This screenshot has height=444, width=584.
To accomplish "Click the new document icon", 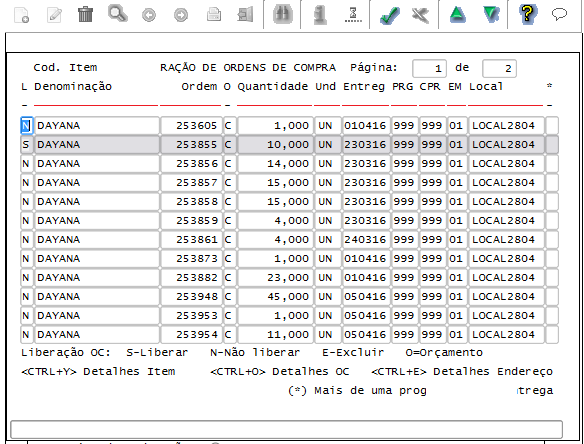I will pos(22,15).
